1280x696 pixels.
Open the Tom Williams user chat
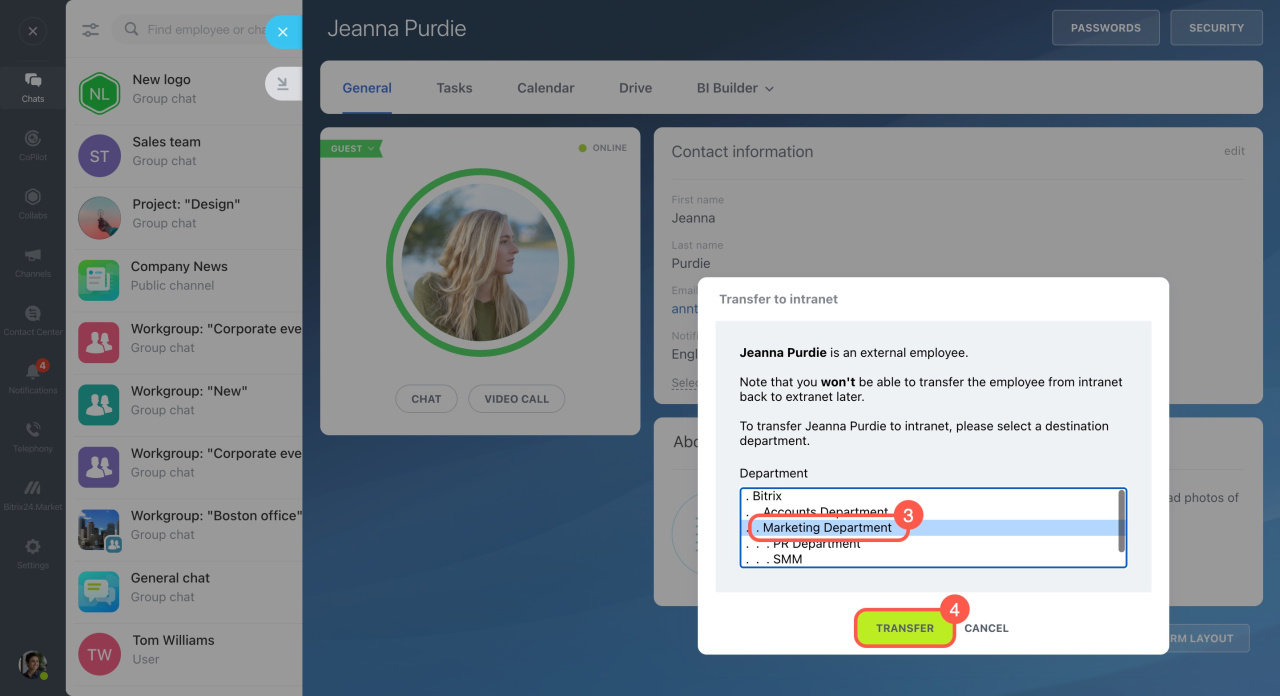[184, 654]
